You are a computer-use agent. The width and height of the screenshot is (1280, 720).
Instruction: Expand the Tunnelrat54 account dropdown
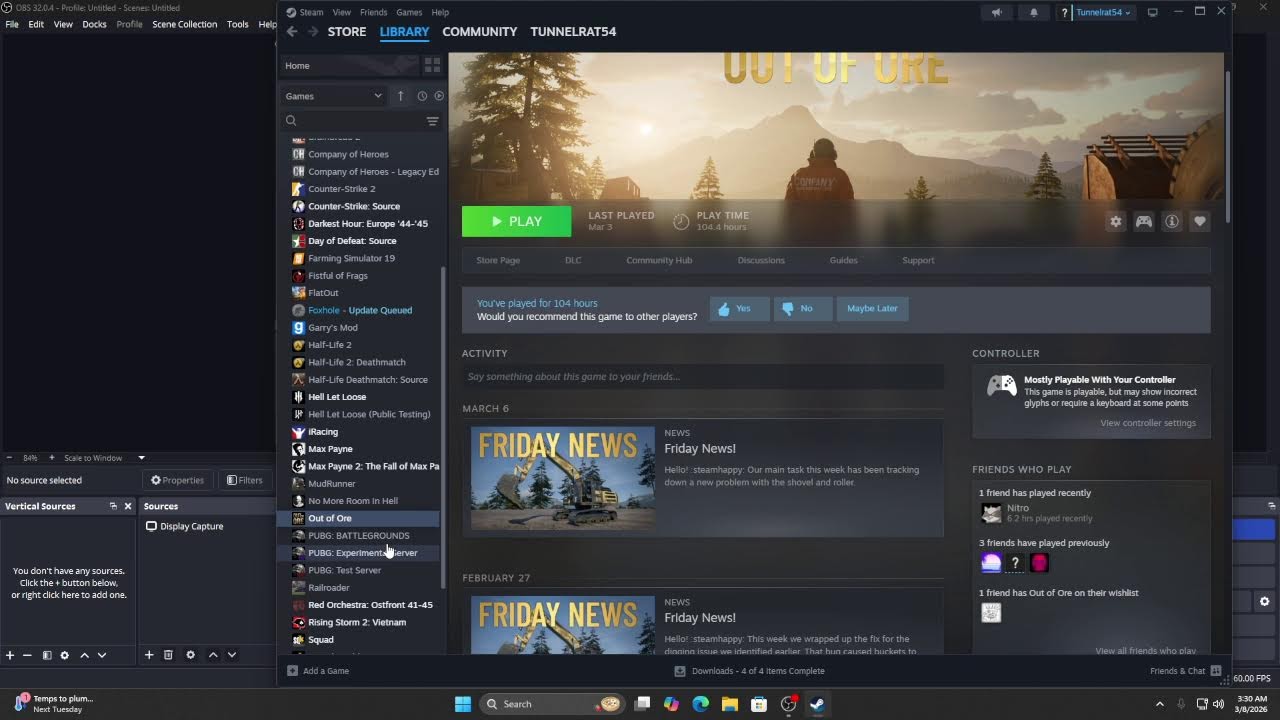point(1103,12)
